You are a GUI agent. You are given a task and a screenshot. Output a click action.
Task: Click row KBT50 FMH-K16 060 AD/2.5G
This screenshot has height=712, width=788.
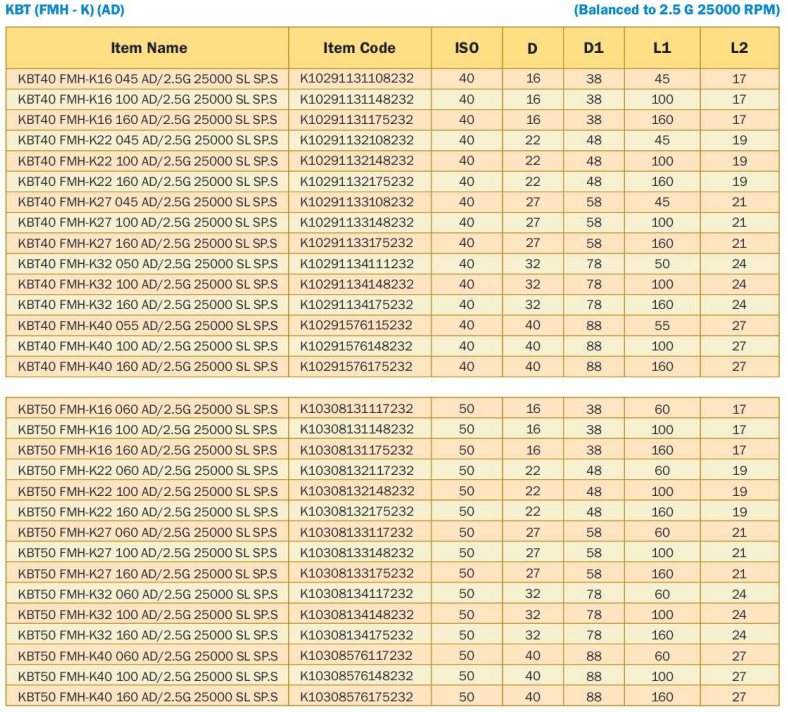point(392,409)
